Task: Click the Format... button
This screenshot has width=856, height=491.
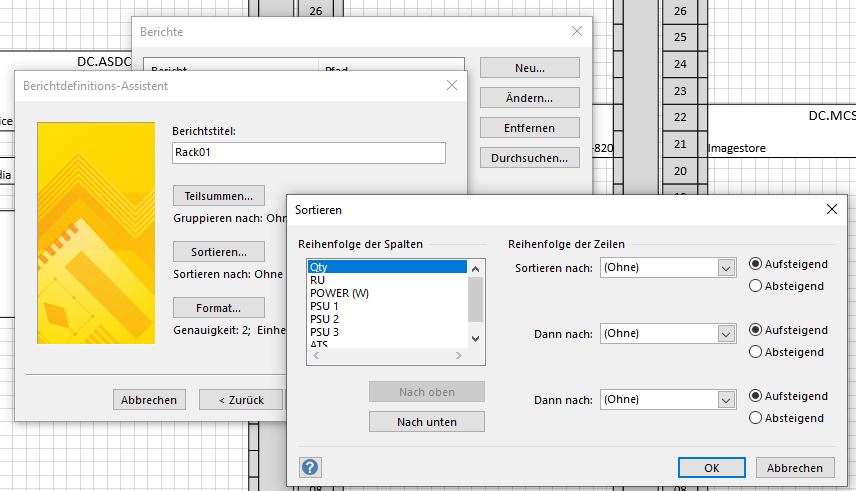Action: [218, 307]
